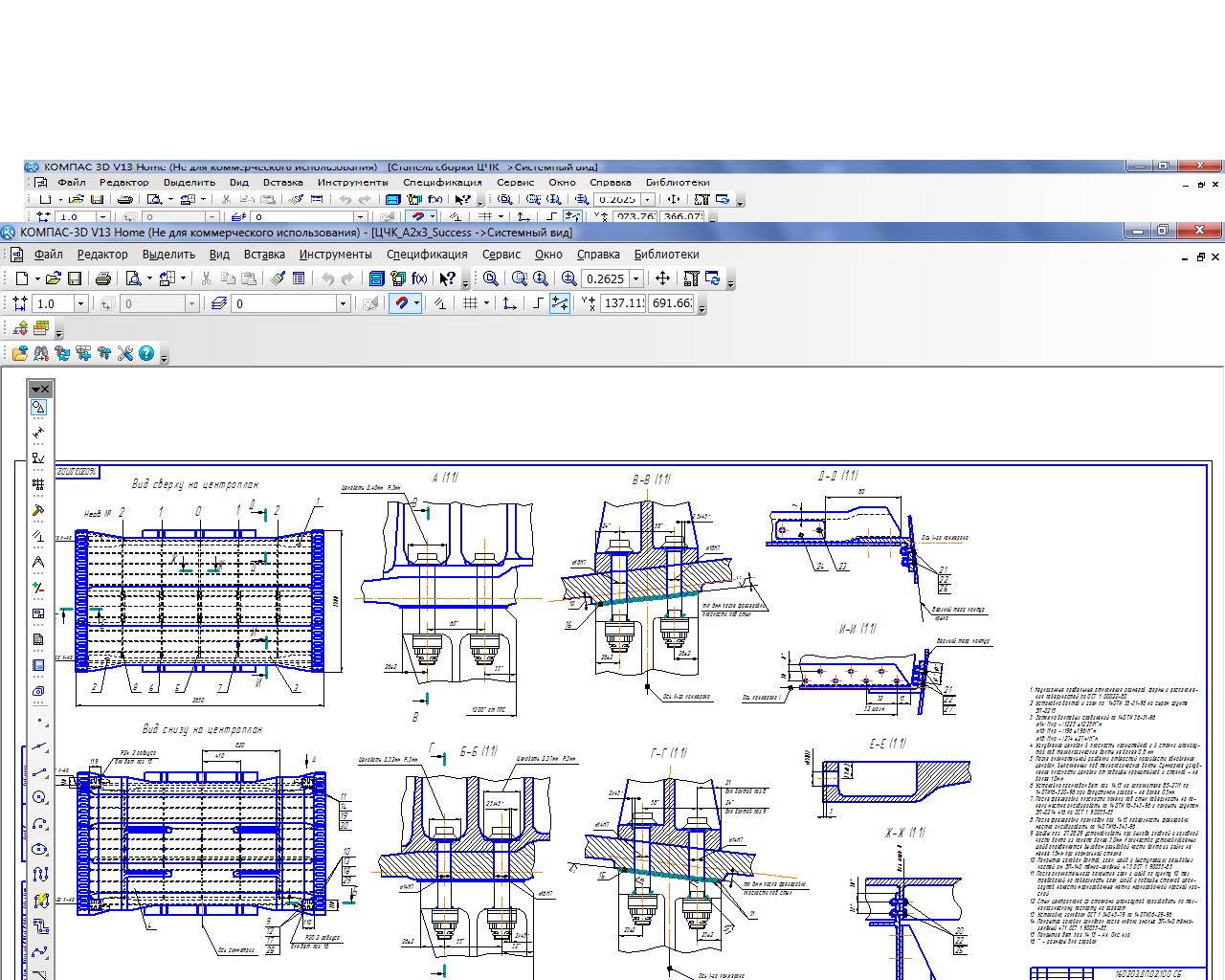Open the Библиотеки menu

coord(666,255)
